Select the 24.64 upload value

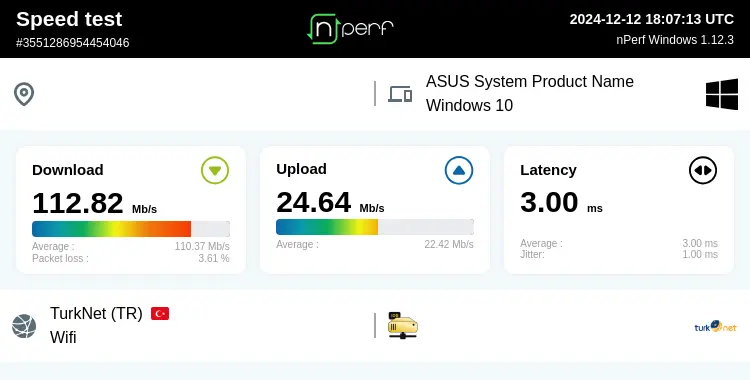point(314,202)
